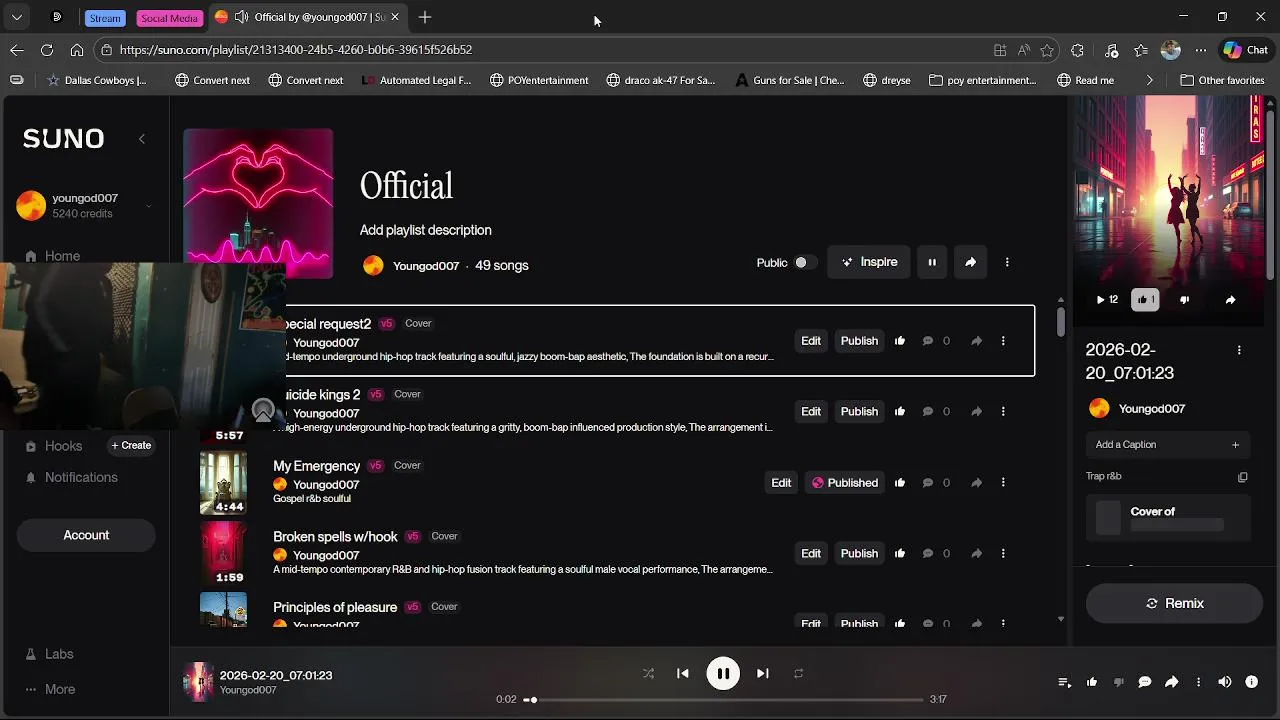Image resolution: width=1280 pixels, height=720 pixels.
Task: Open comments from the player bar
Action: [1145, 682]
